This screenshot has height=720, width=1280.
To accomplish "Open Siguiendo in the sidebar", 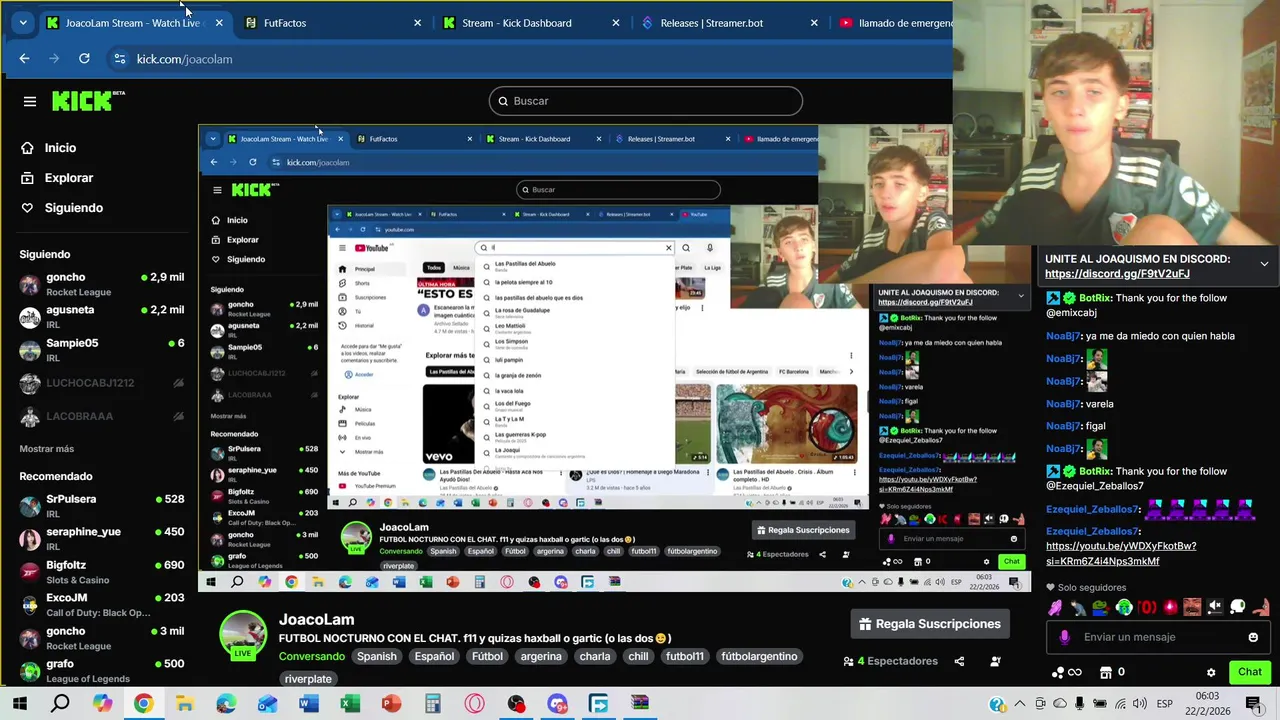I will (73, 207).
